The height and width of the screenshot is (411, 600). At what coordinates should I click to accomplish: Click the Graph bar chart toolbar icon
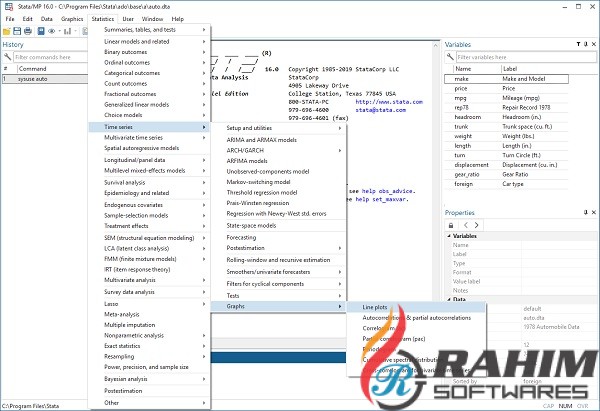point(68,31)
